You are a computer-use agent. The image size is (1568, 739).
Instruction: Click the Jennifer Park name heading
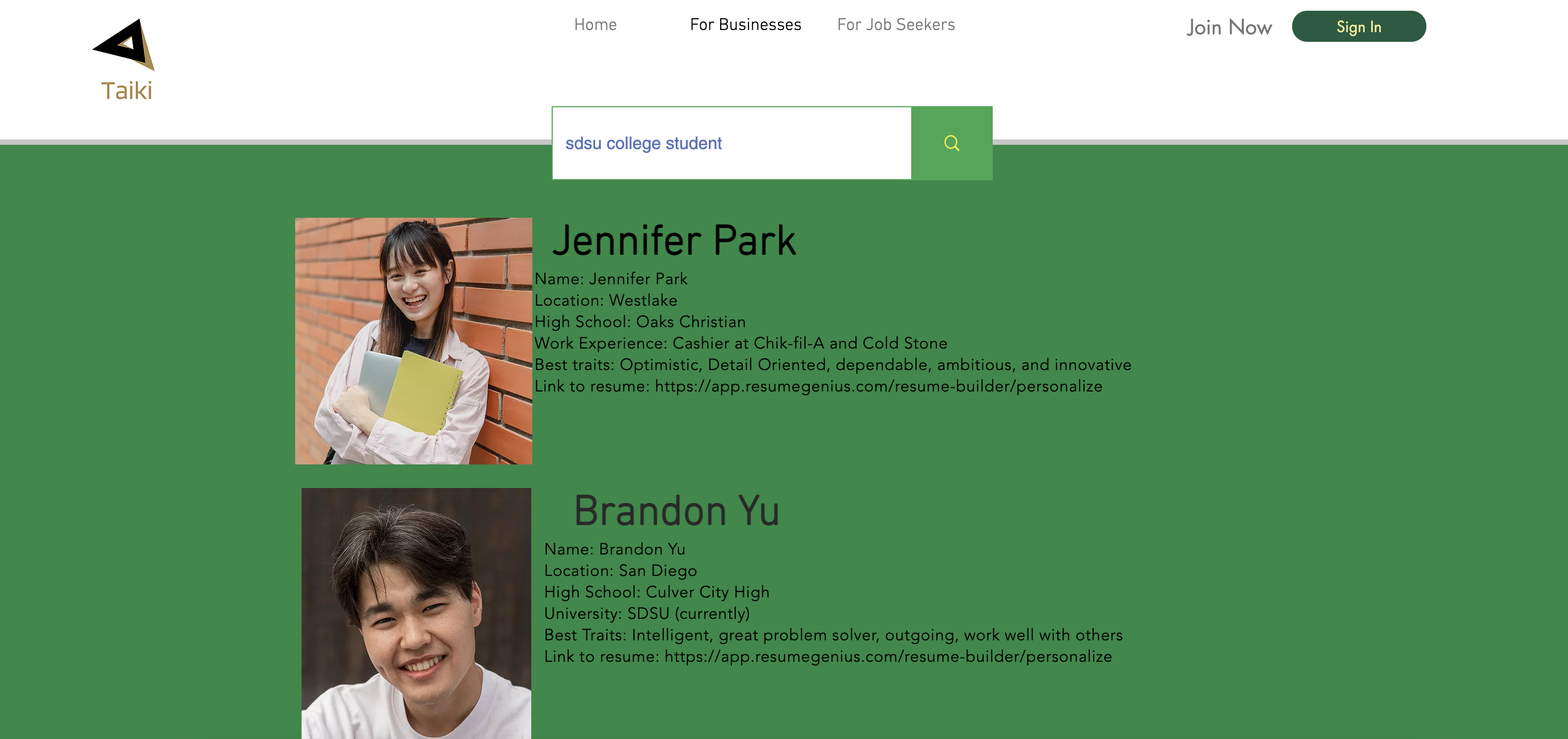click(673, 241)
